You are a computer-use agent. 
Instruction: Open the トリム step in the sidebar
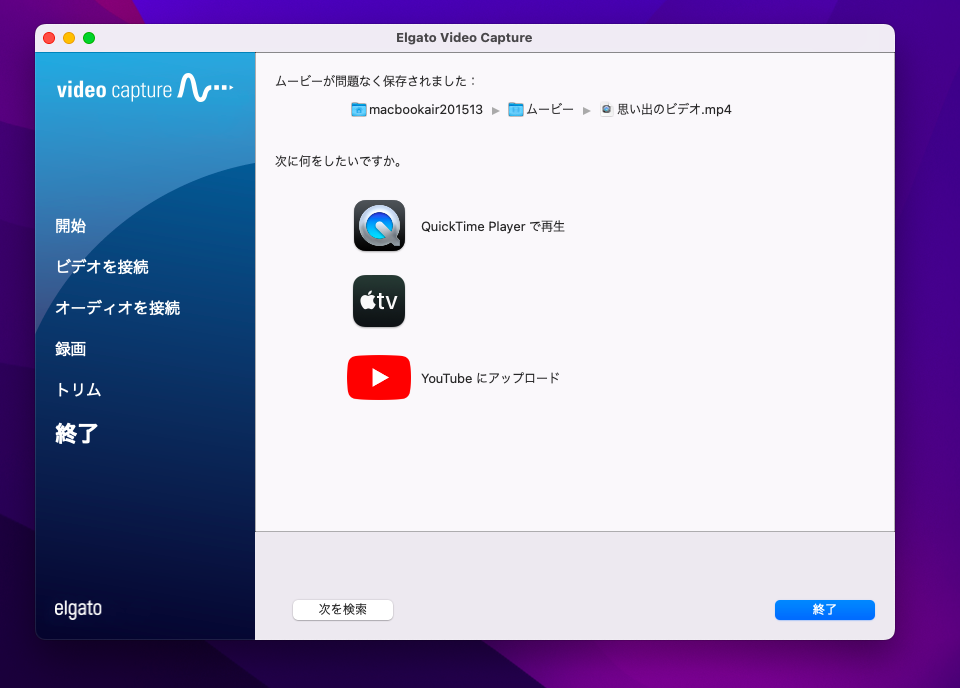[x=79, y=390]
